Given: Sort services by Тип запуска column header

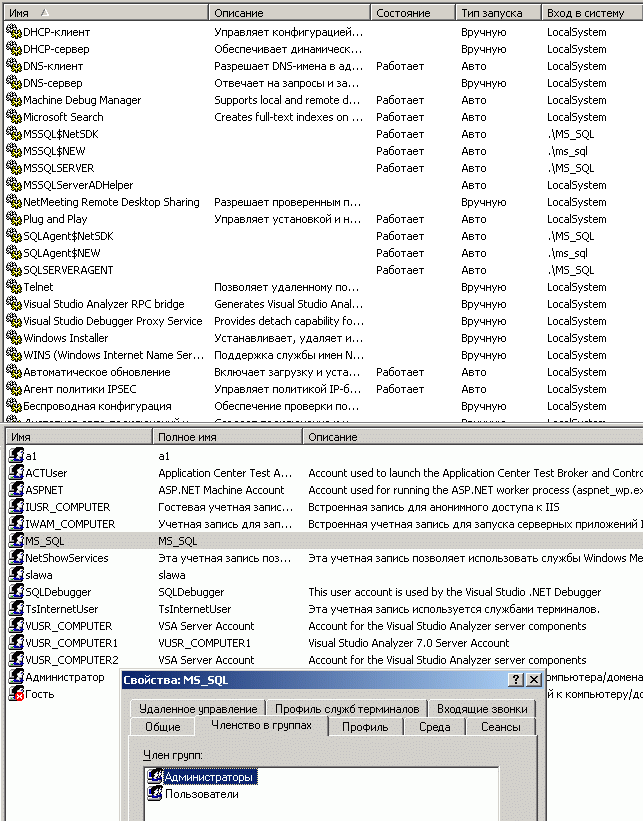Looking at the screenshot, I should pyautogui.click(x=498, y=13).
